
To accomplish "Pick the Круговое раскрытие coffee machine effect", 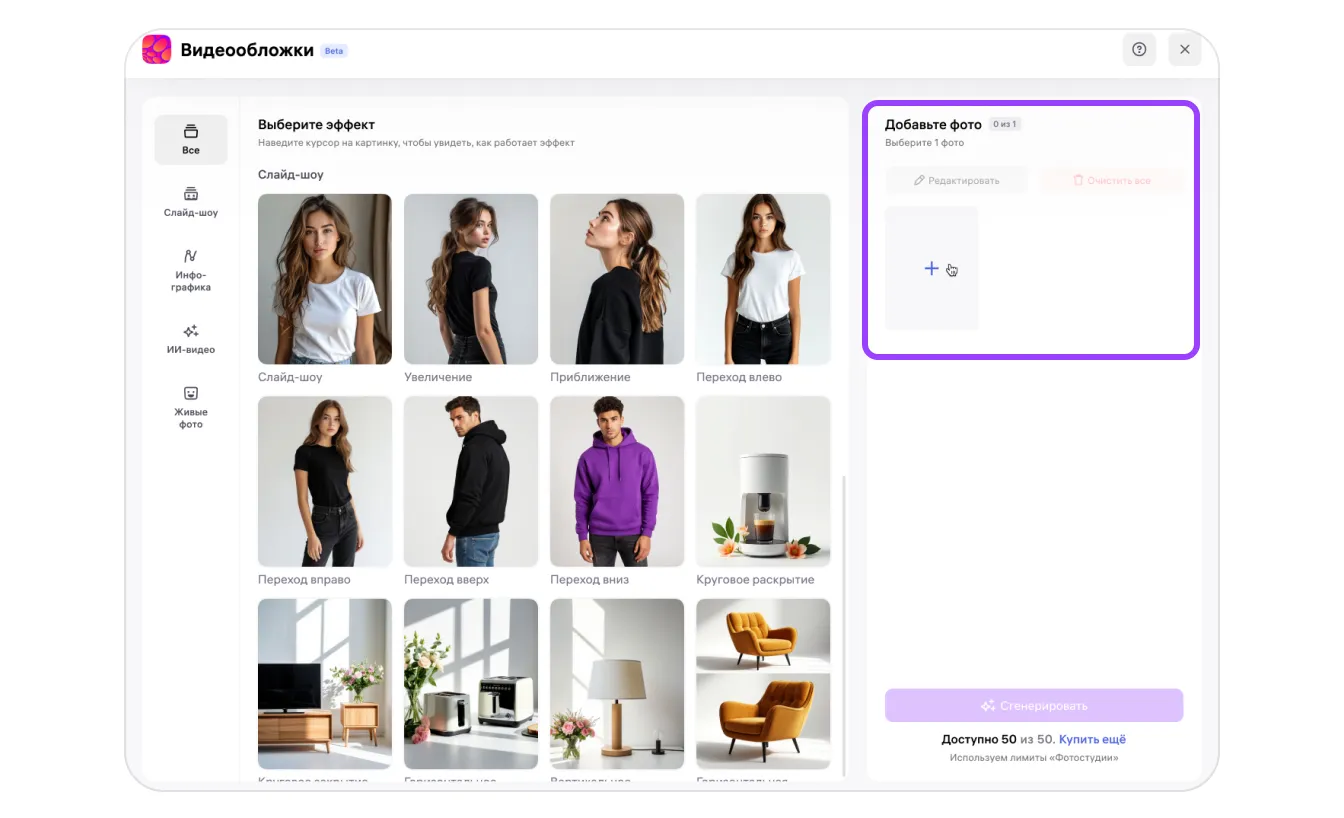I will pos(763,481).
